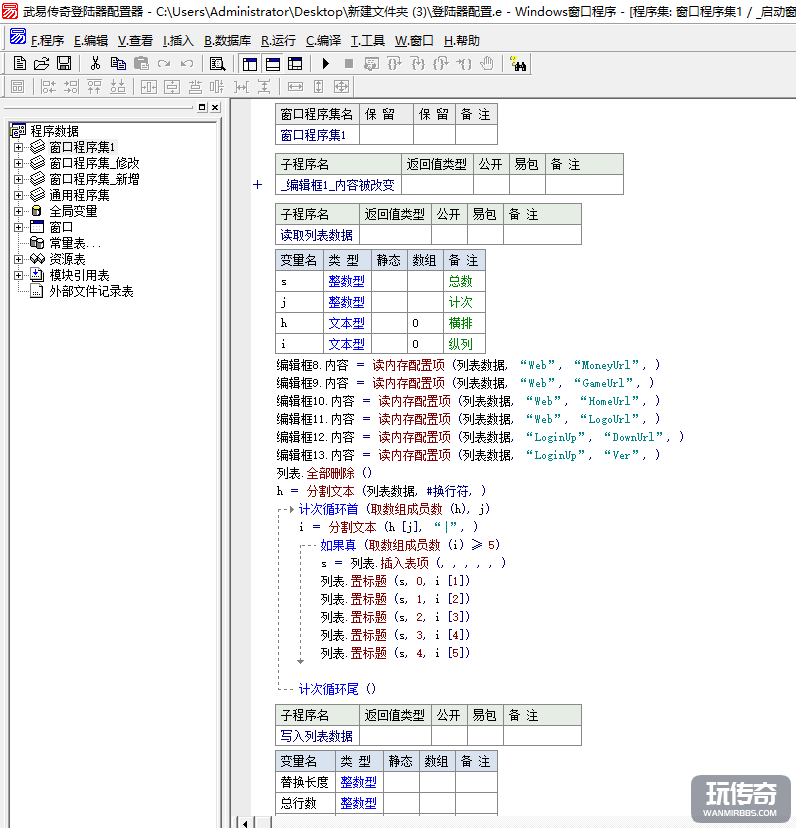796x828 pixels.
Task: Expand the 通用程序集 tree node
Action: tap(18, 195)
